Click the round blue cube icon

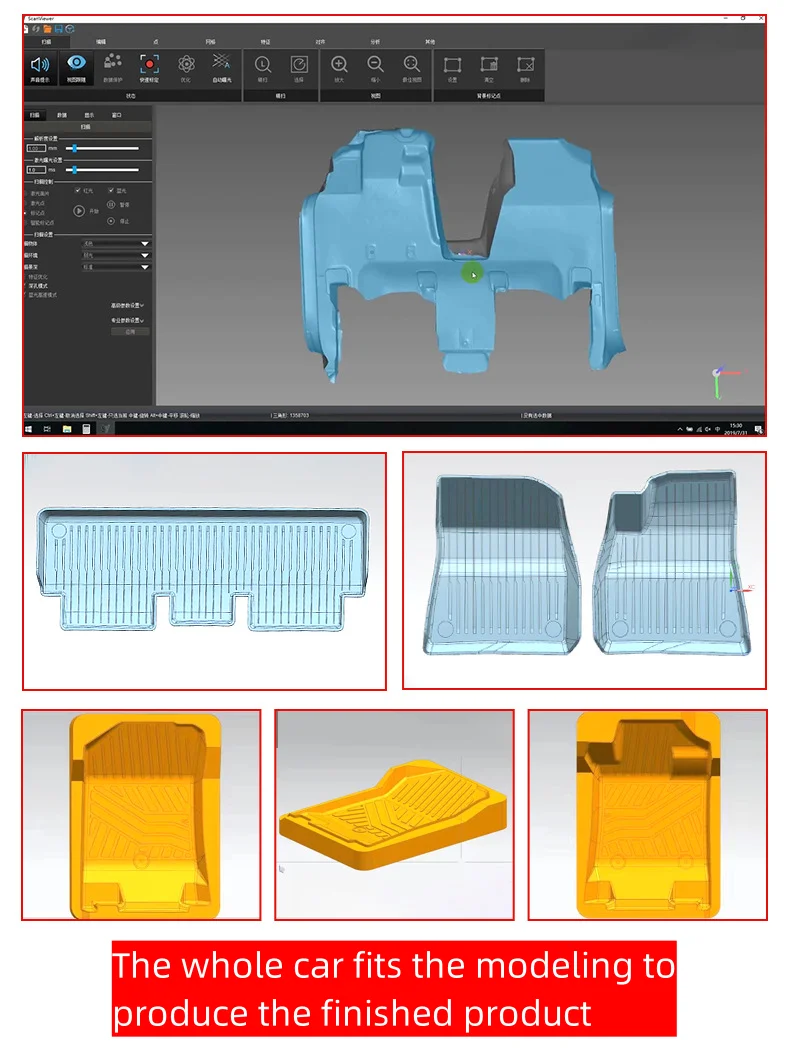70,29
